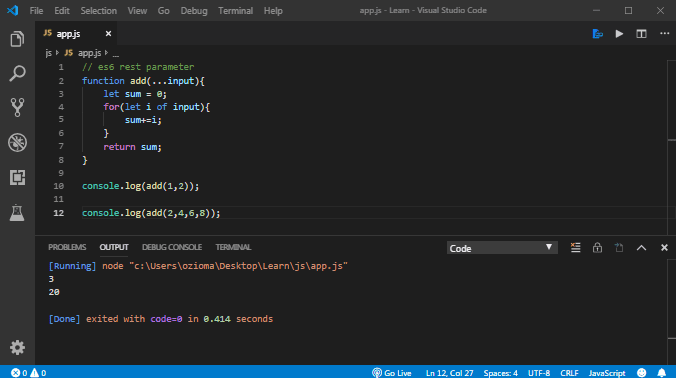676x378 pixels.
Task: Click the feedback smiley icon
Action: pyautogui.click(x=642, y=373)
